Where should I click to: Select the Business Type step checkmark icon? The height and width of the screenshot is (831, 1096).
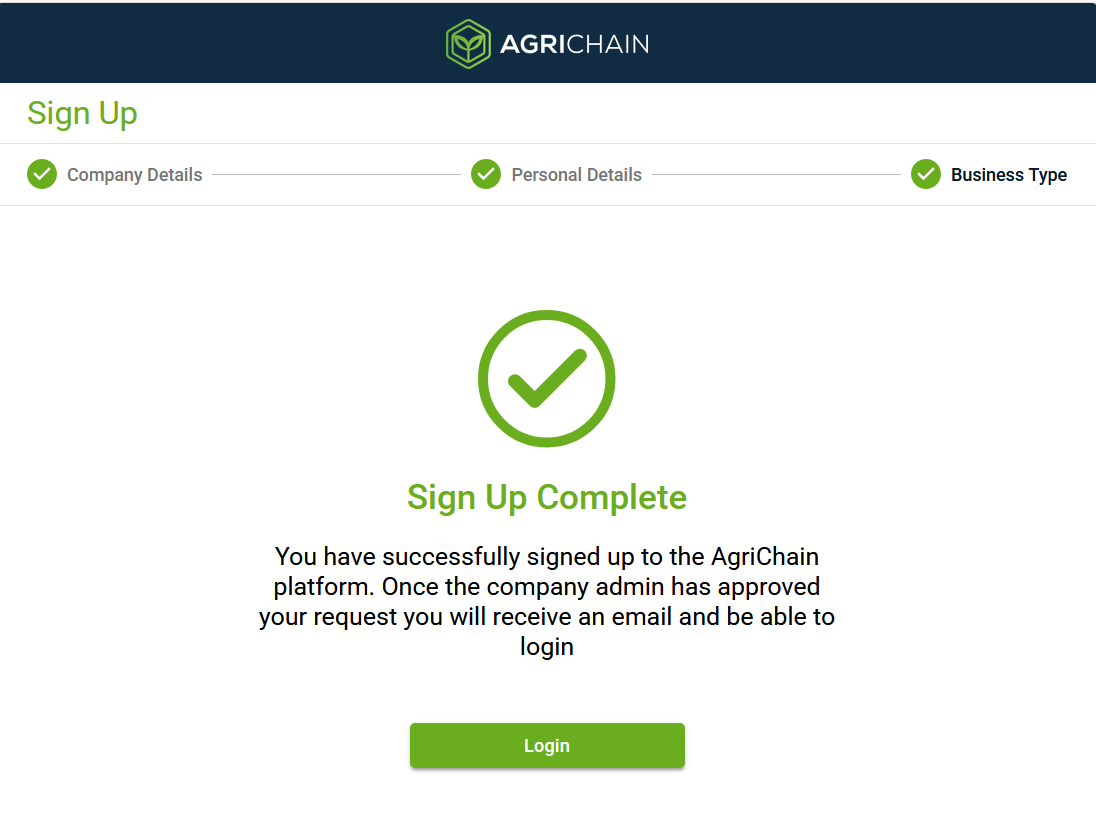(926, 174)
